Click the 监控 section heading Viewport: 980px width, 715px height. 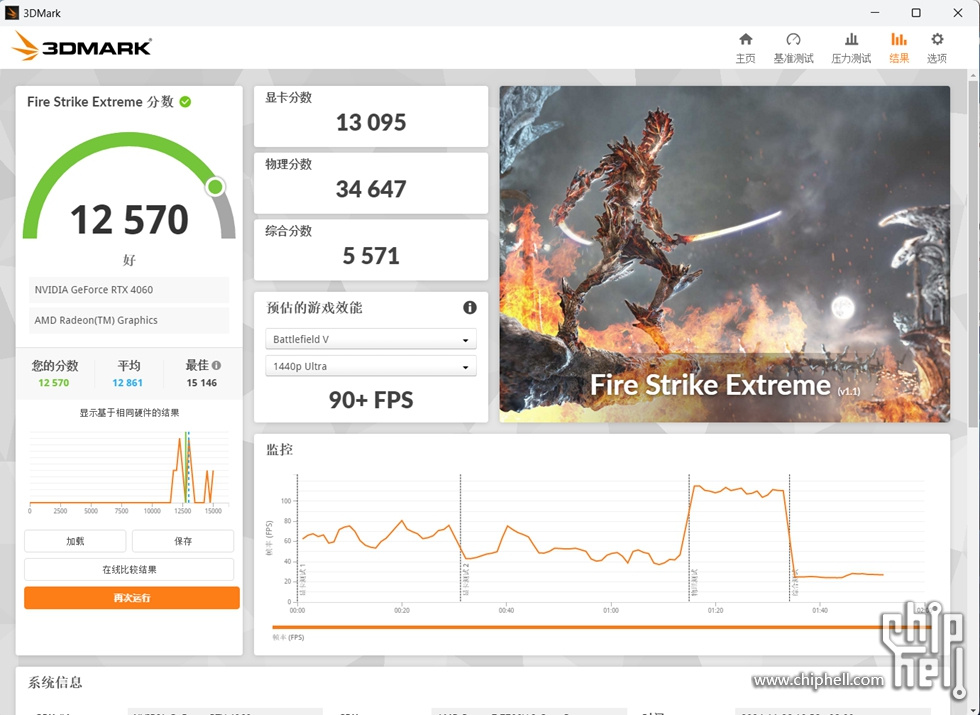point(279,449)
